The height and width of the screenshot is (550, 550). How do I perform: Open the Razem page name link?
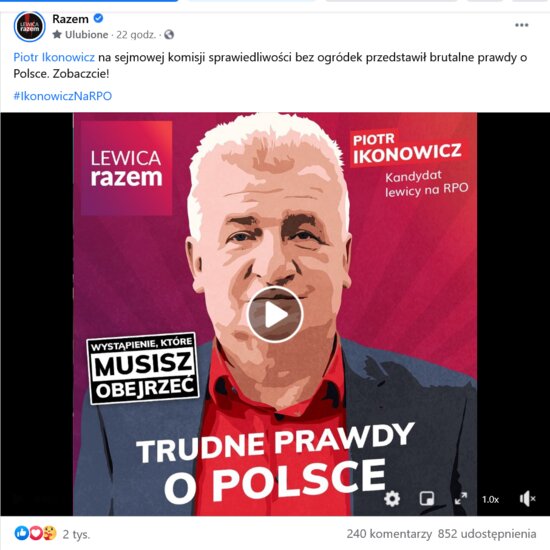coord(70,19)
